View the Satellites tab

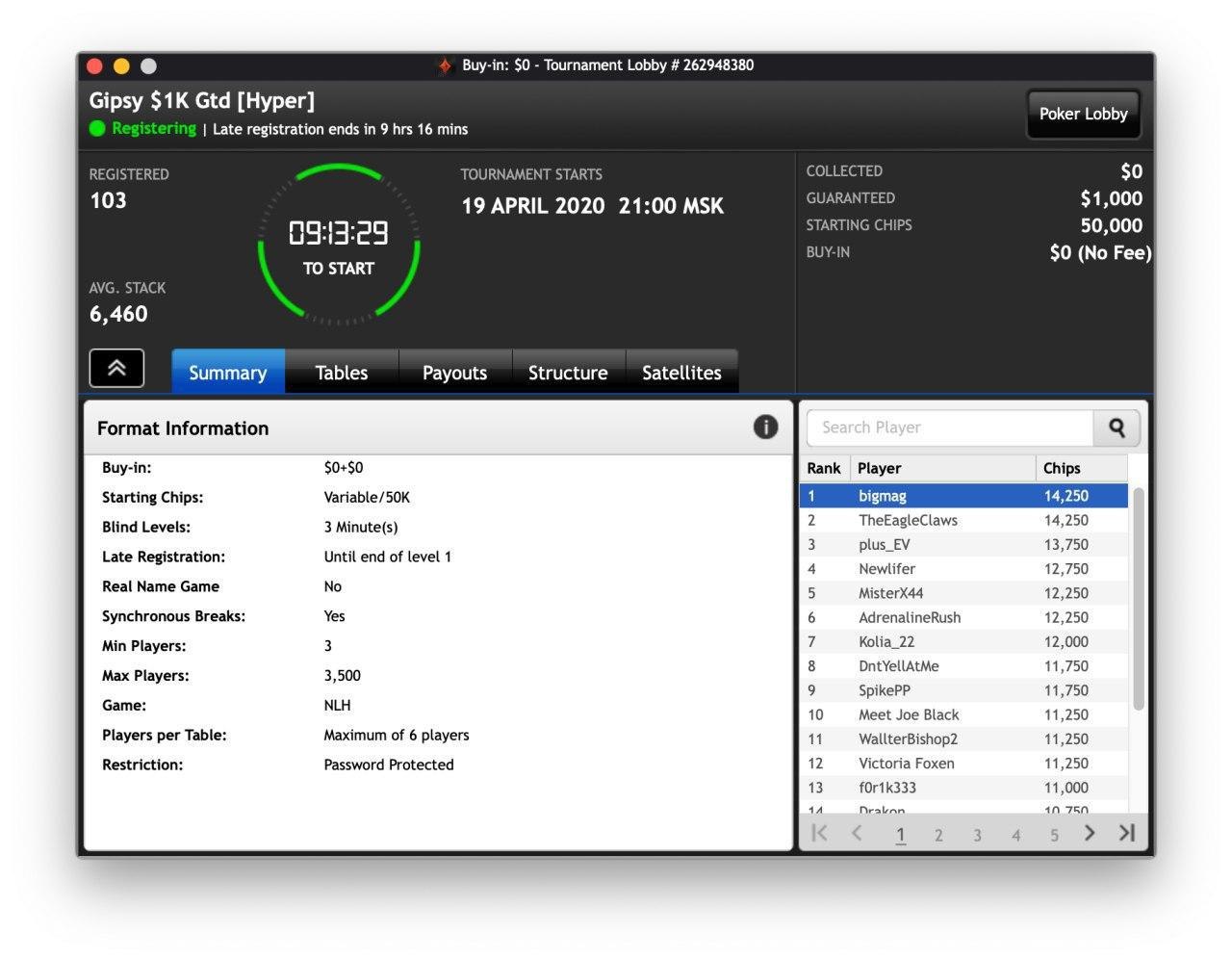coord(681,373)
